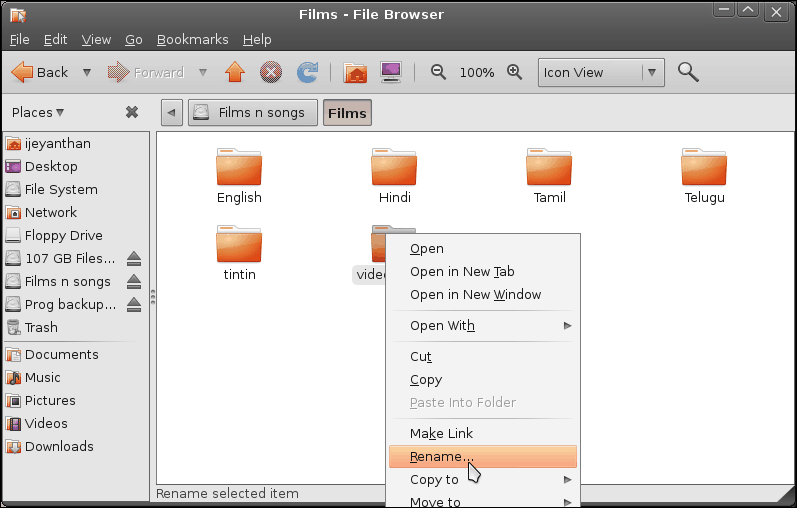This screenshot has height=508, width=797.
Task: Open the Bookmarks menu
Action: coord(192,40)
